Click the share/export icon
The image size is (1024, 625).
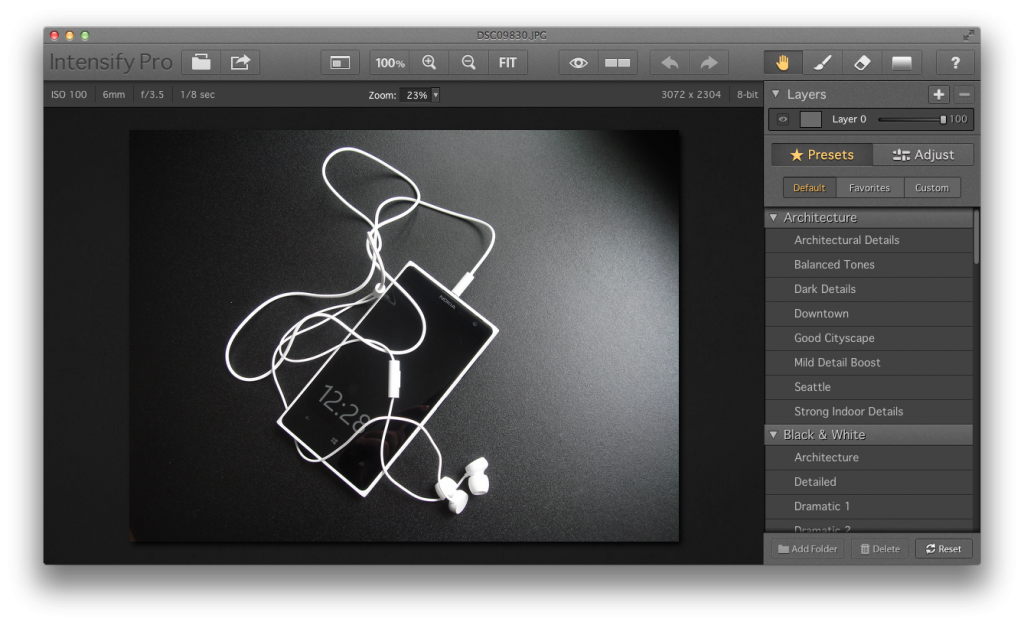pos(240,62)
